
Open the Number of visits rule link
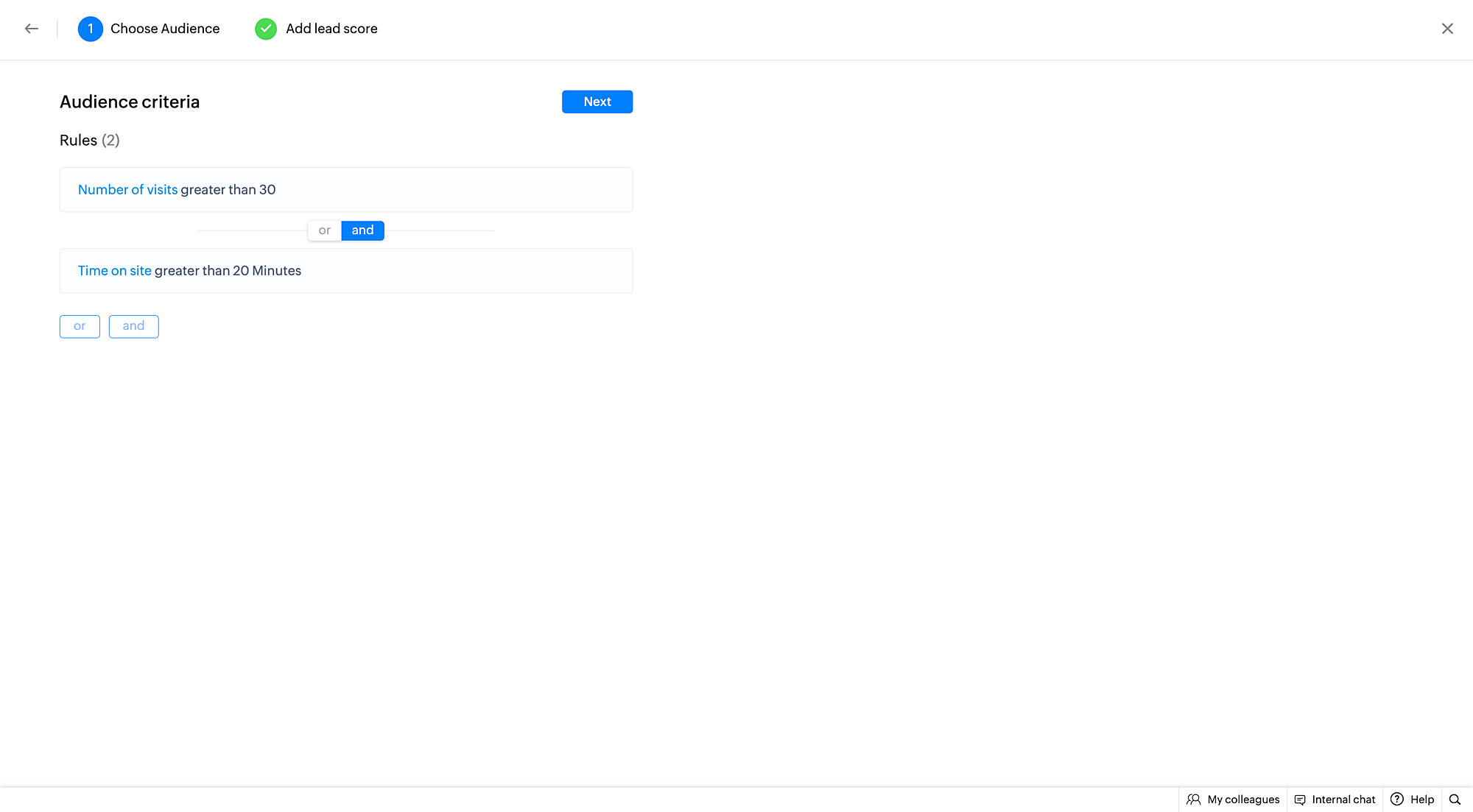(127, 190)
